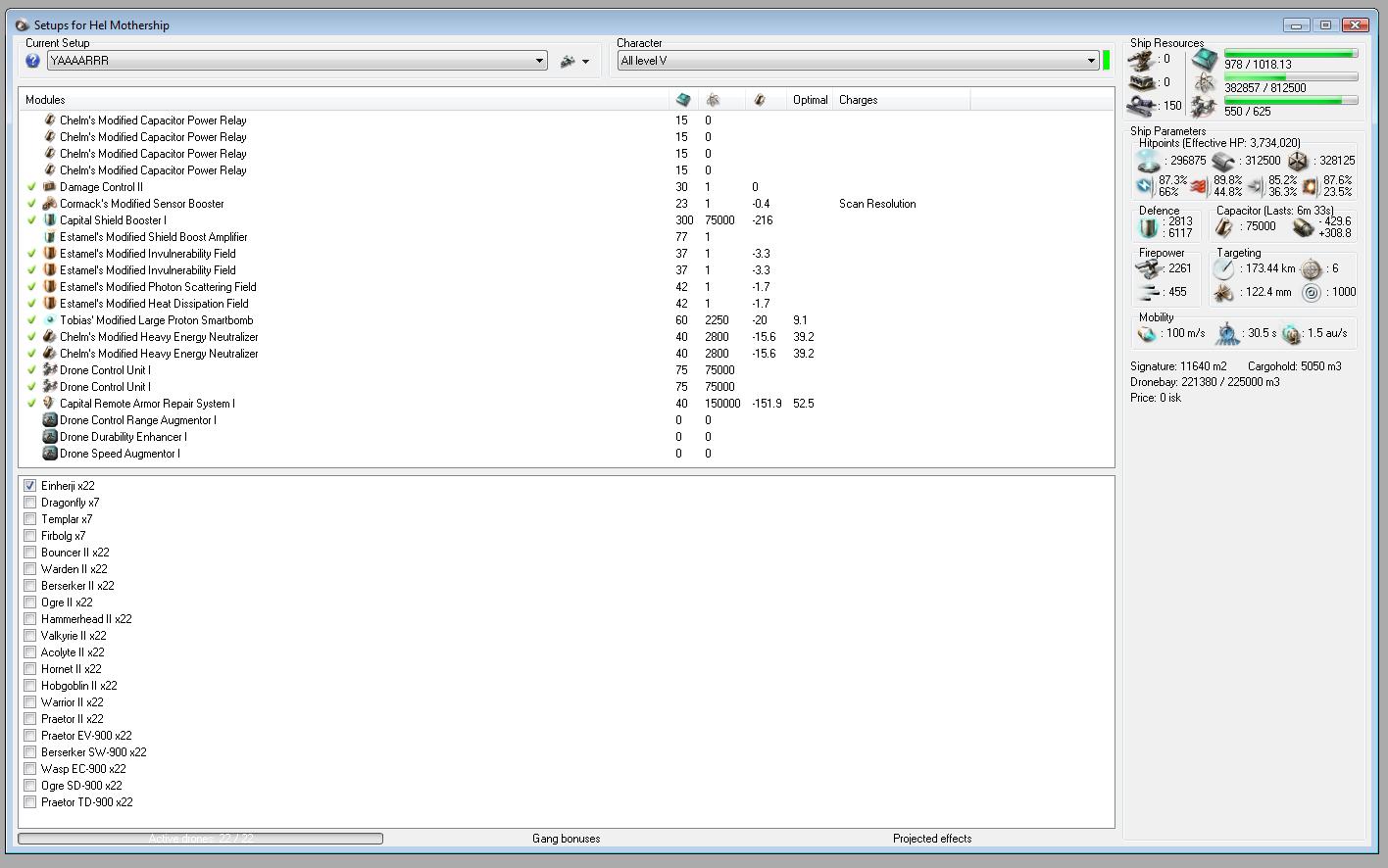Select the Drone Durability Enhancer I row

567,437
